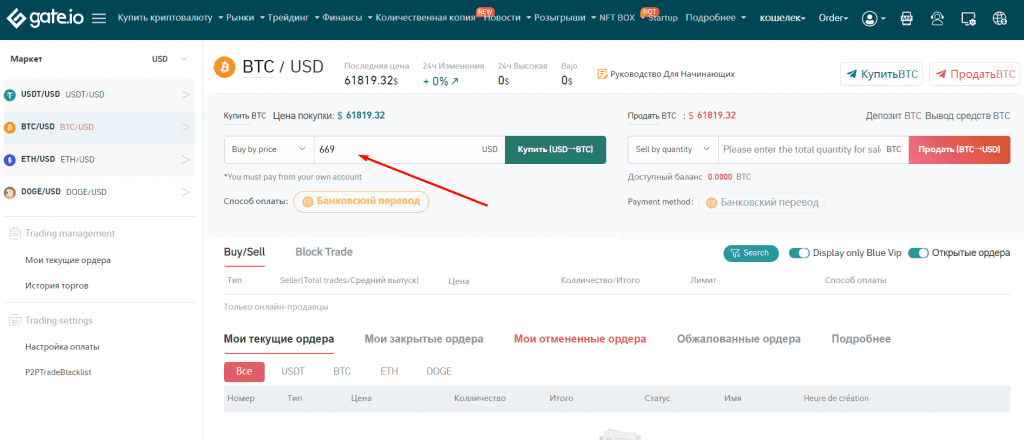Open Руководство Для Начинающих guide link
Image resolution: width=1024 pixels, height=440 pixels.
[x=672, y=74]
